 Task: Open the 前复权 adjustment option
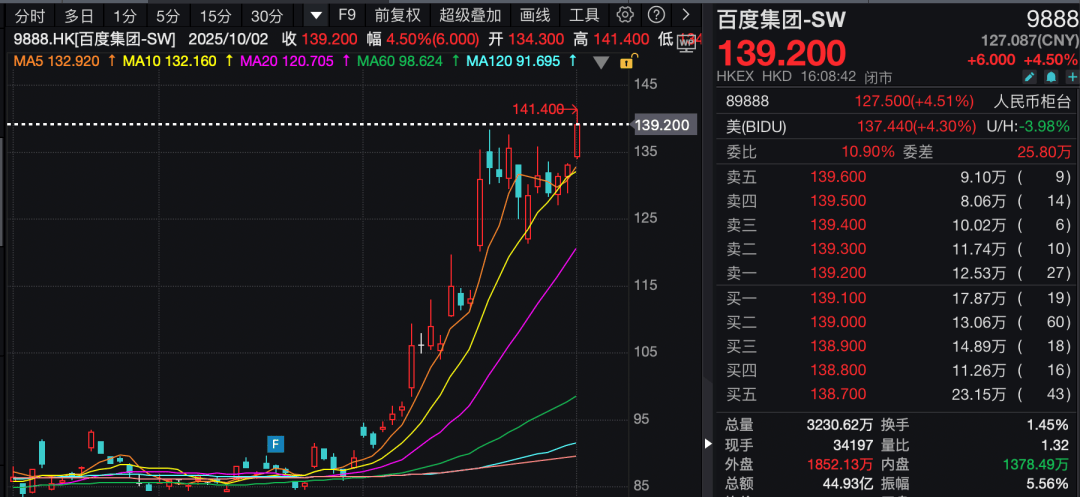tap(397, 15)
